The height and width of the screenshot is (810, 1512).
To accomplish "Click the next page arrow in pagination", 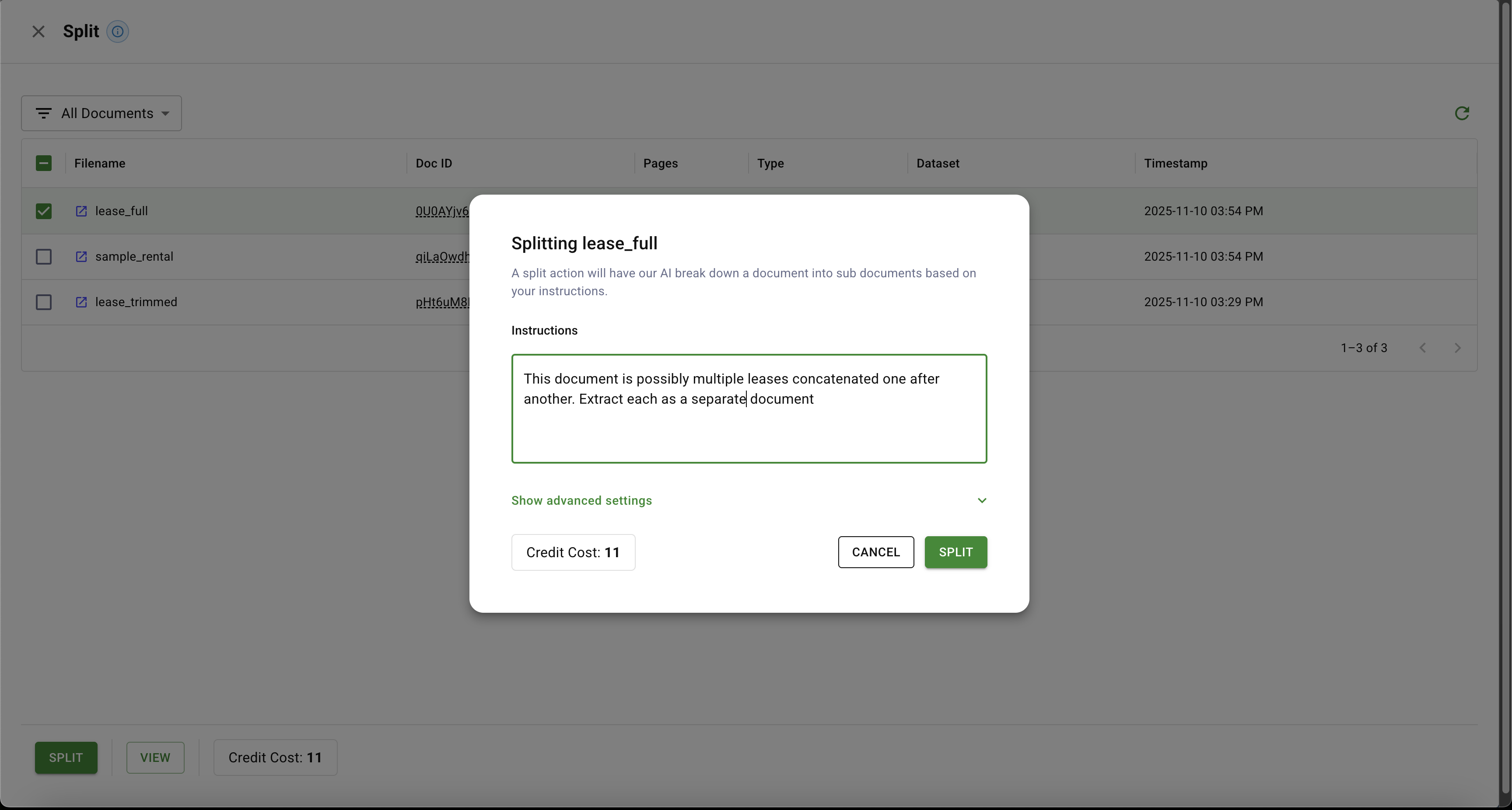I will tap(1457, 348).
